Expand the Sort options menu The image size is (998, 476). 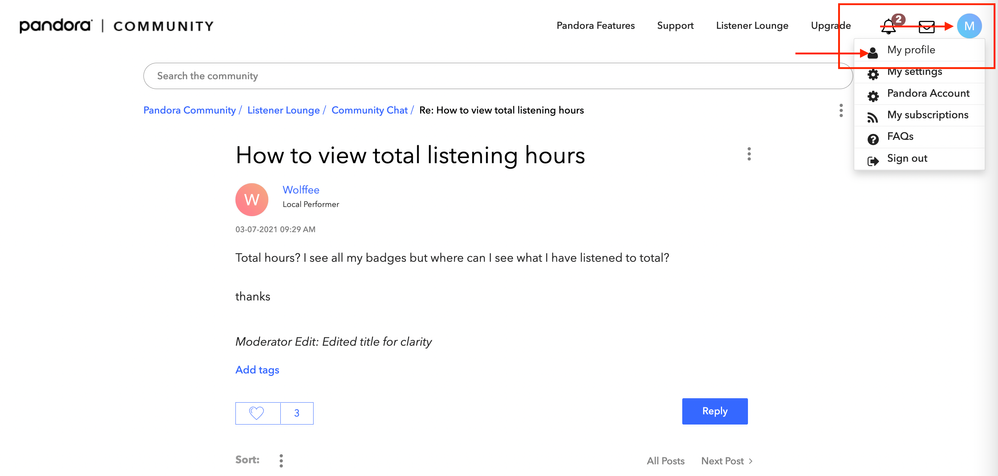click(x=281, y=461)
